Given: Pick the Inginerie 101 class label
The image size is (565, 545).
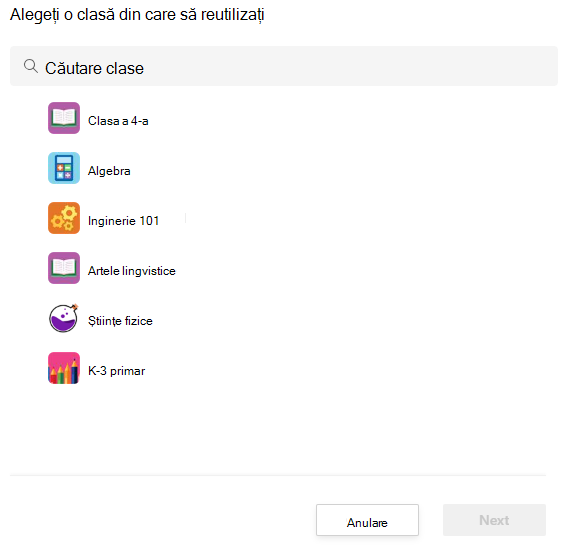Looking at the screenshot, I should [124, 221].
